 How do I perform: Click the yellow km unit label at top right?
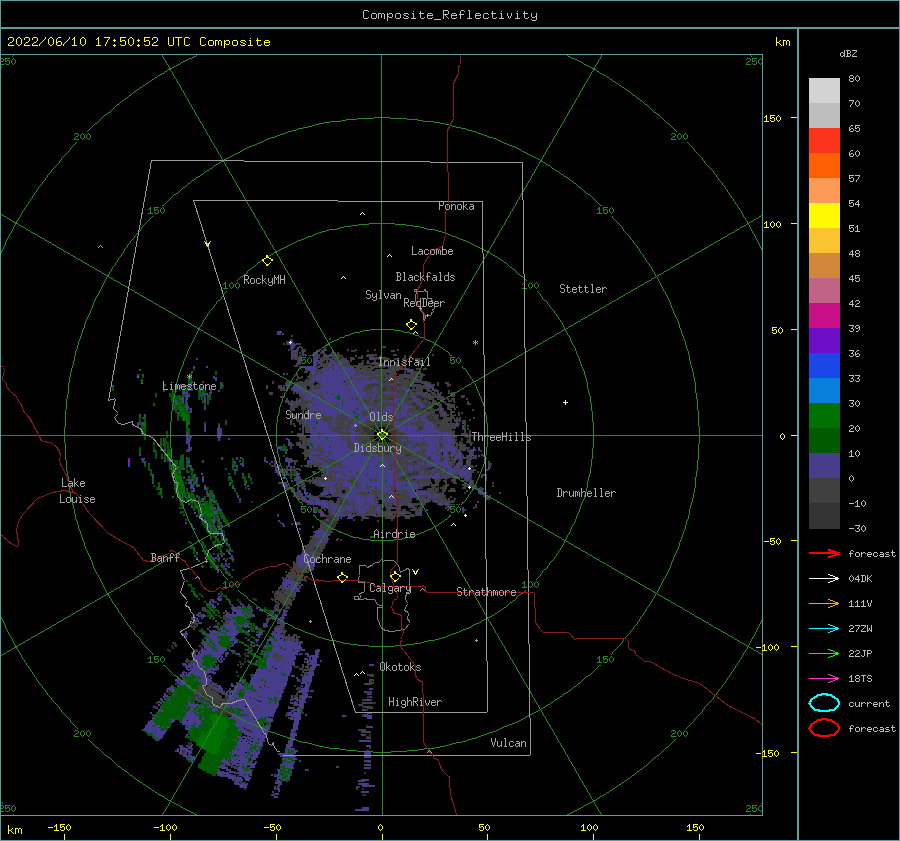(x=782, y=42)
